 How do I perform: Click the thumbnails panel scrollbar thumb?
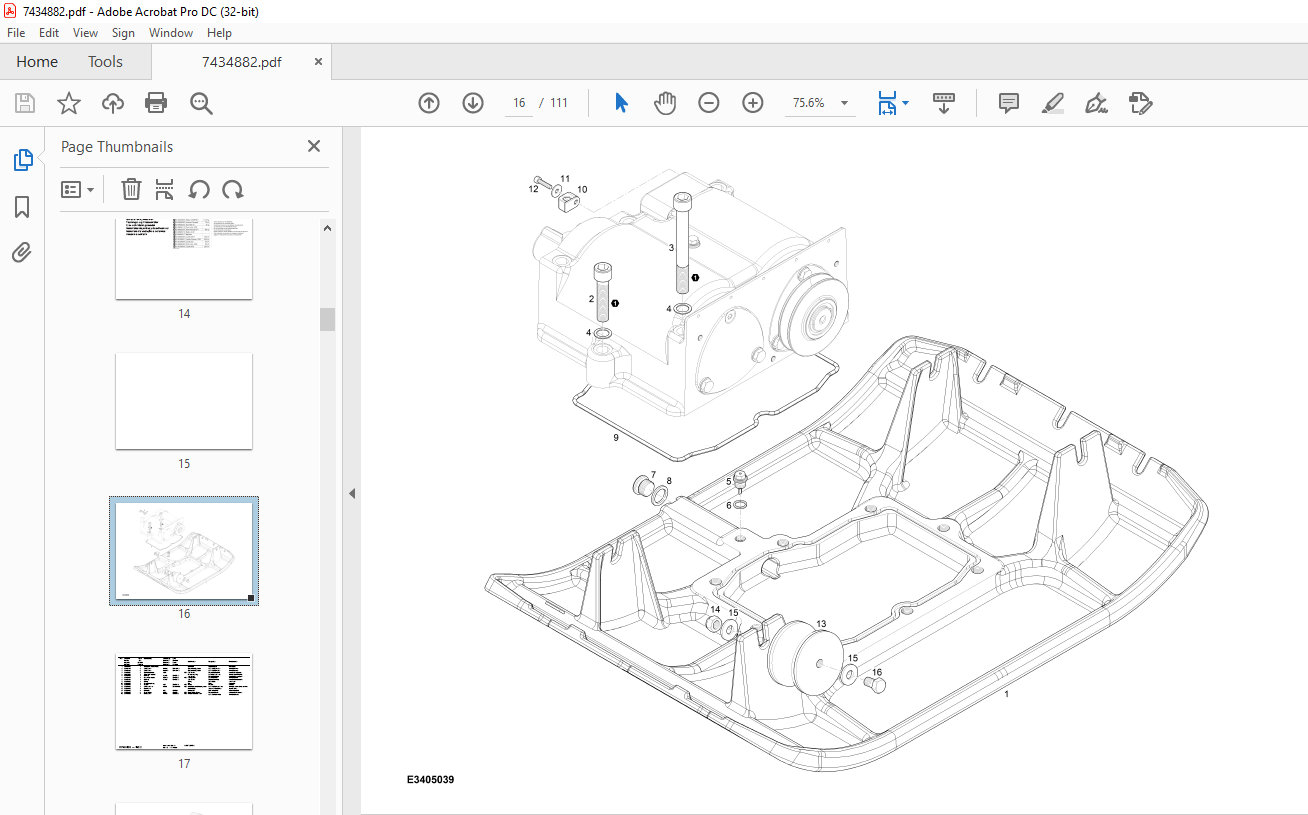point(327,319)
